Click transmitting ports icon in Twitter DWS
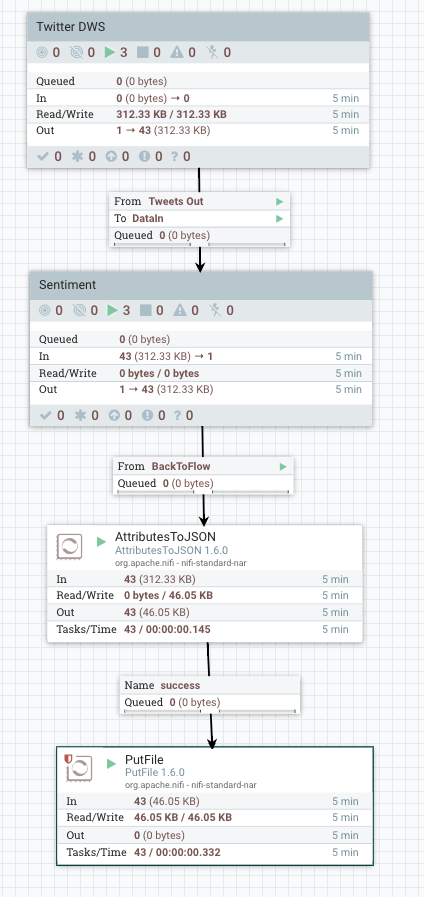Image resolution: width=424 pixels, height=897 pixels. pyautogui.click(x=42, y=53)
